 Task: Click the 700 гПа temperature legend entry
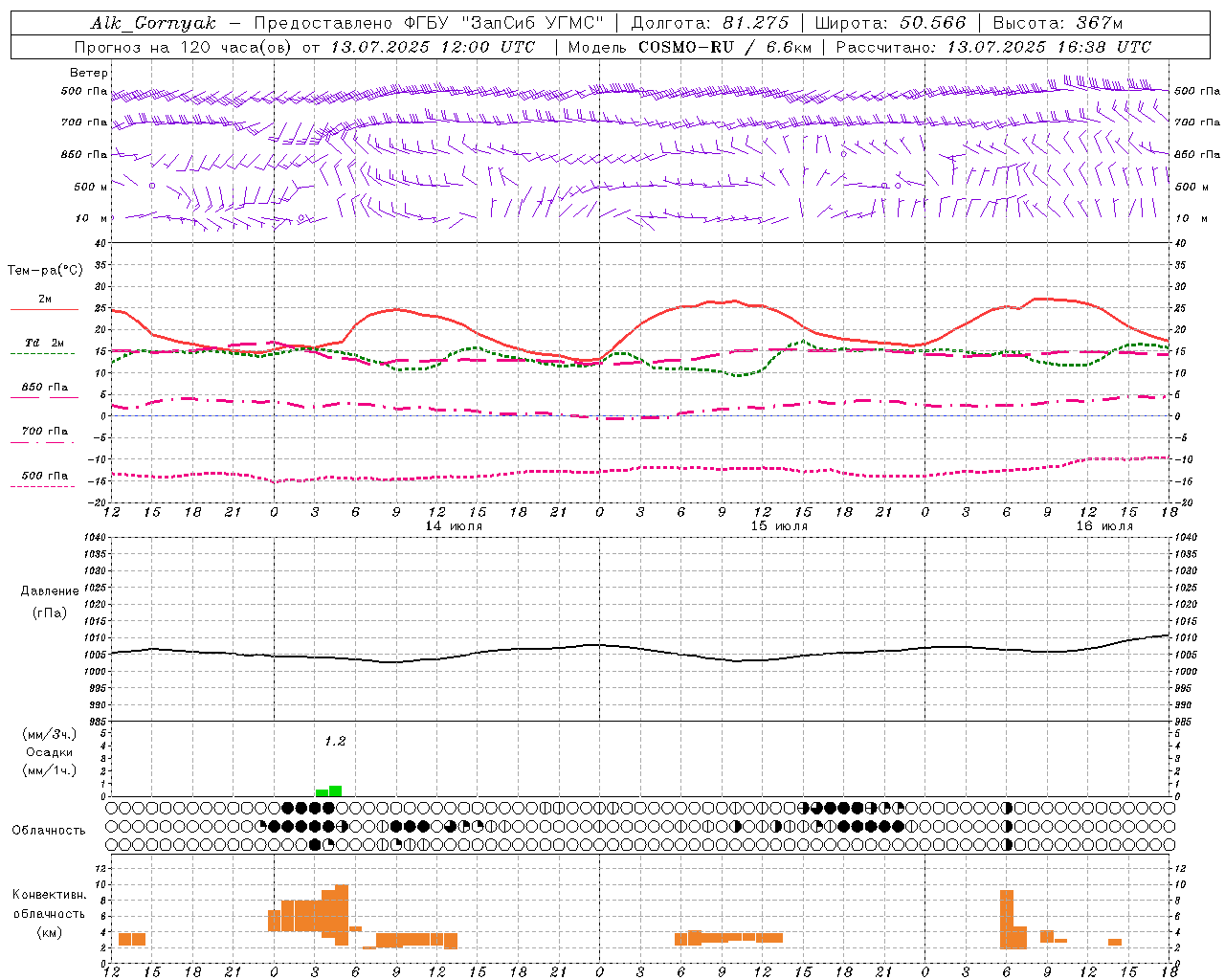[44, 432]
